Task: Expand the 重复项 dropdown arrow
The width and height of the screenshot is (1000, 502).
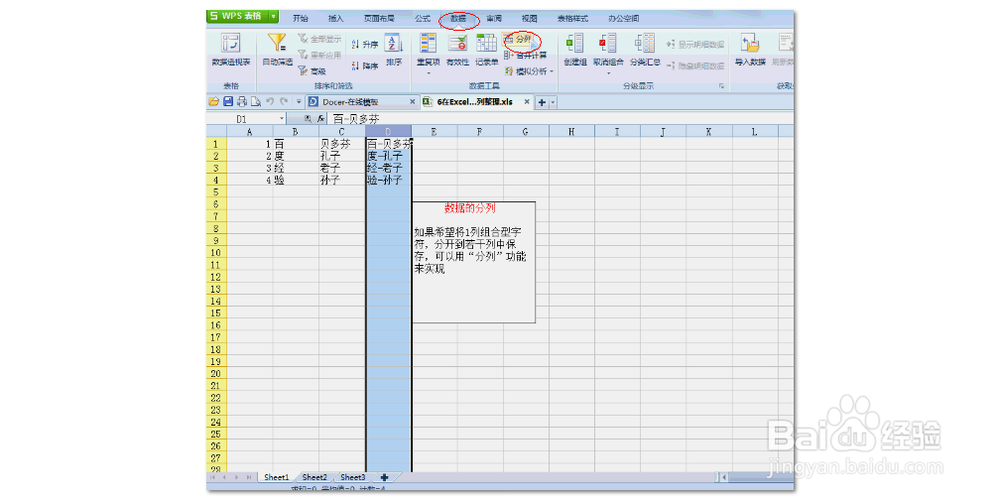Action: pos(428,73)
